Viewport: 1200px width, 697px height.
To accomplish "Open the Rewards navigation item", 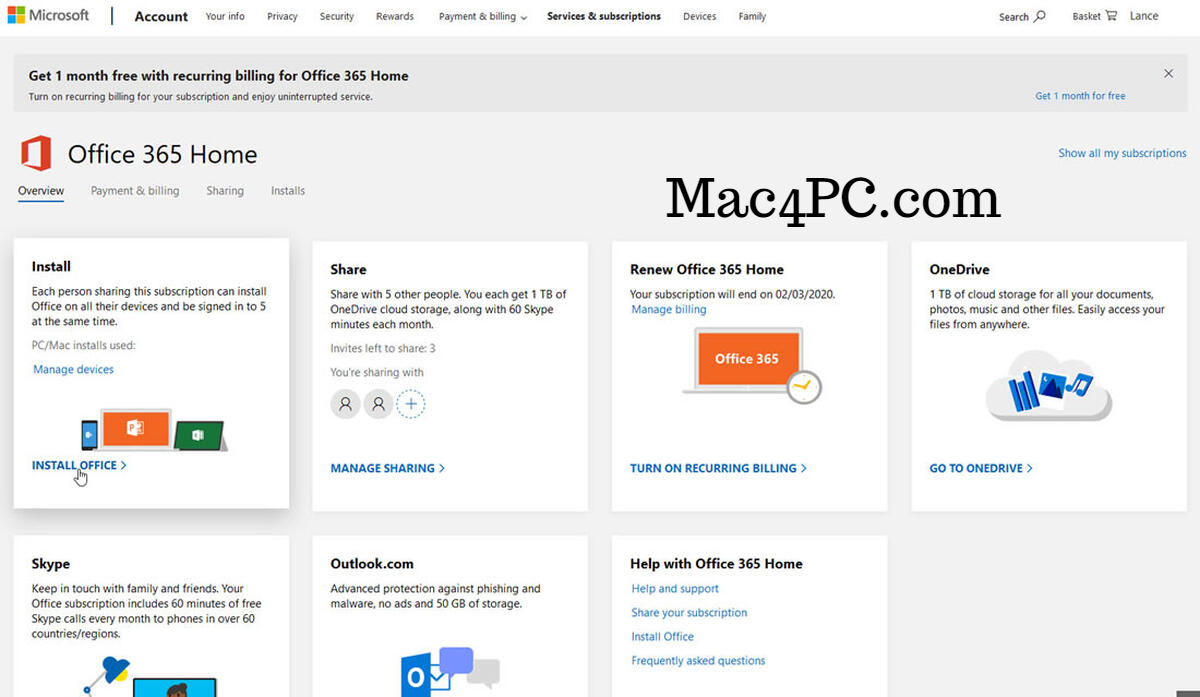I will (x=396, y=17).
